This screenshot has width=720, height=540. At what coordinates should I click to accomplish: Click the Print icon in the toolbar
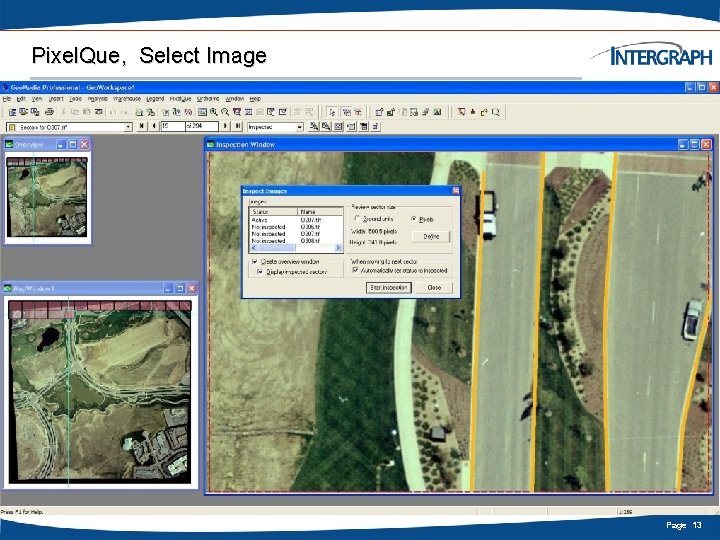pyautogui.click(x=50, y=112)
